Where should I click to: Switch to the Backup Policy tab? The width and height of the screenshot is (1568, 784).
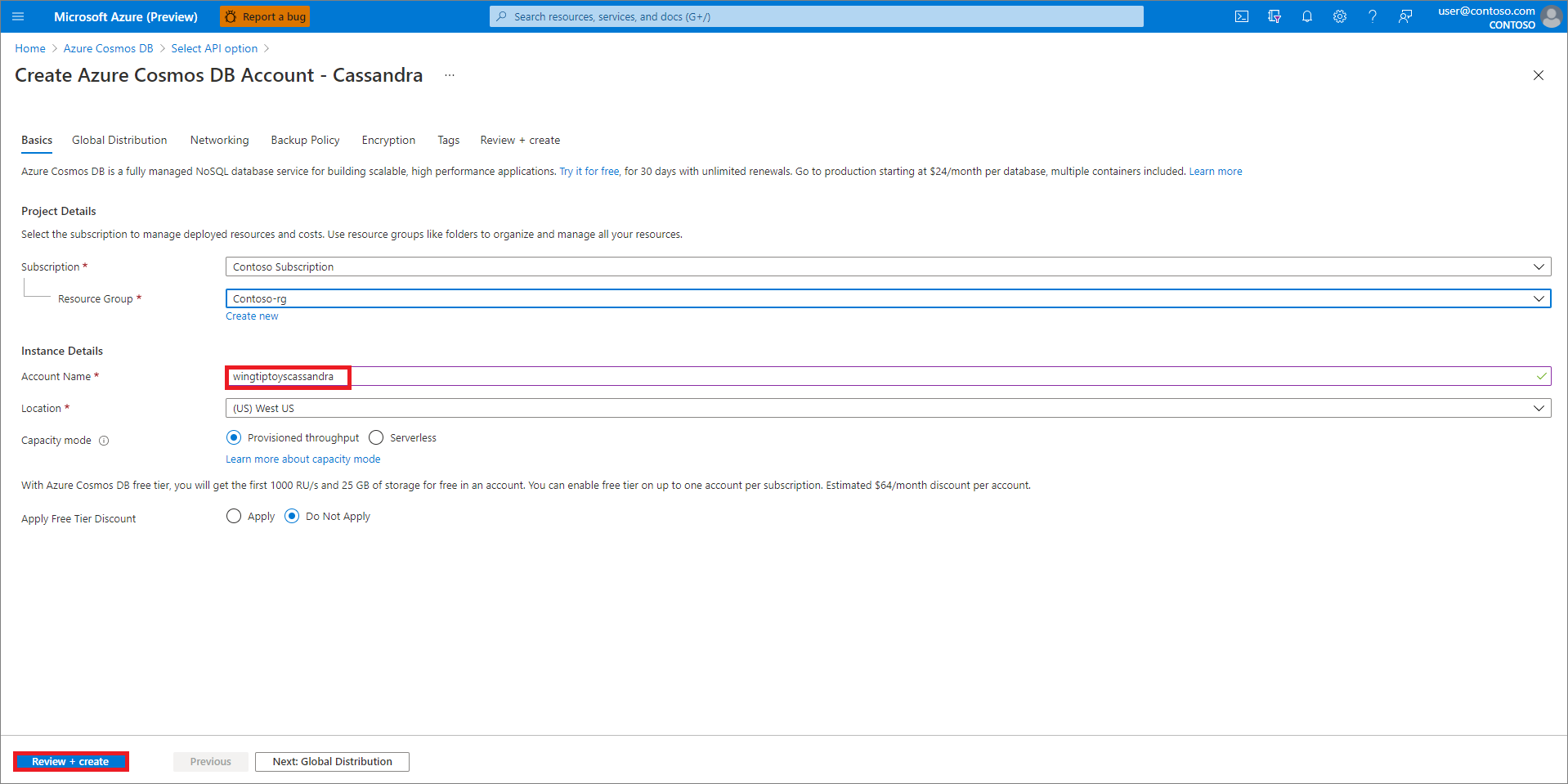304,140
